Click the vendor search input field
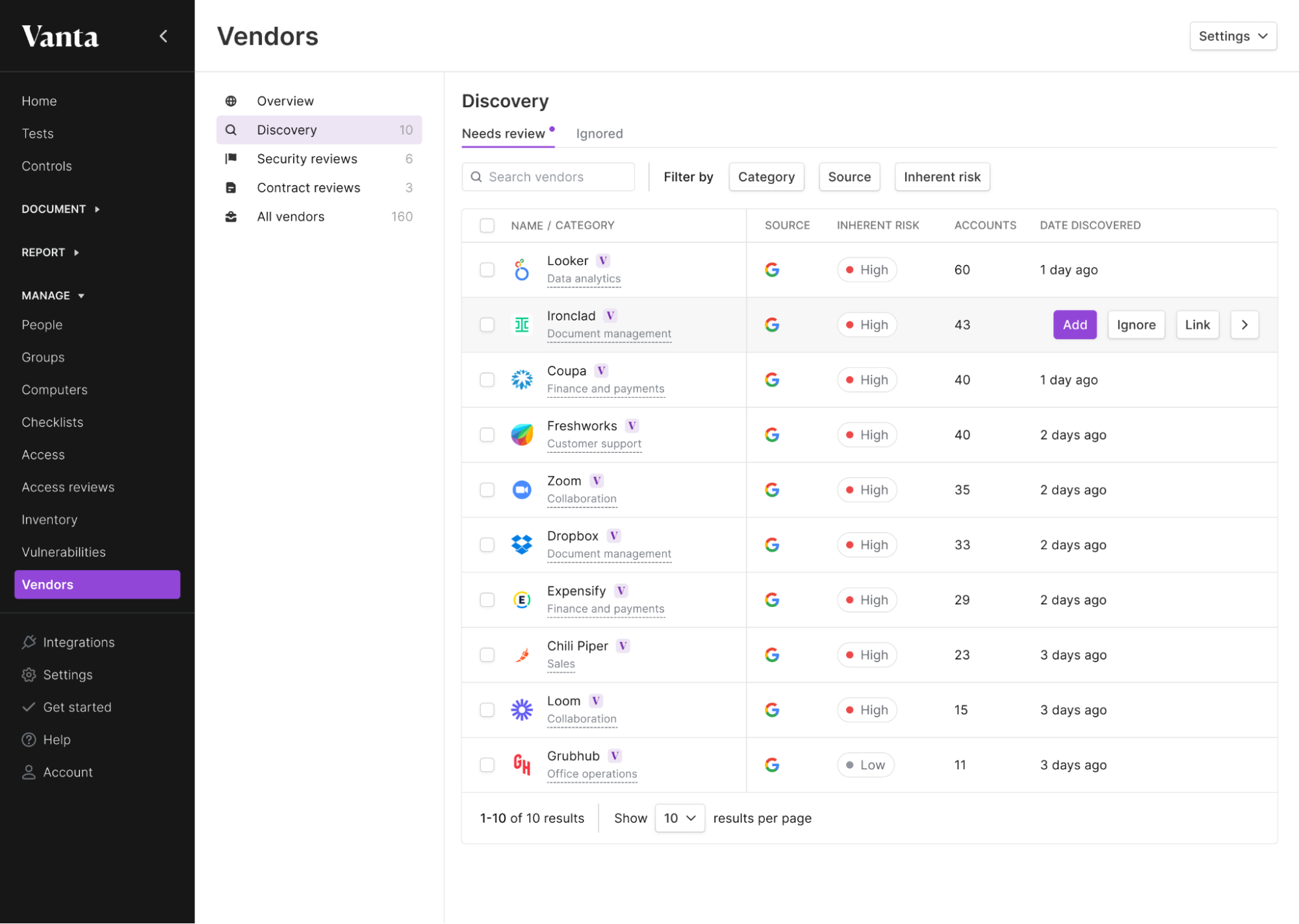The width and height of the screenshot is (1299, 924). point(548,177)
